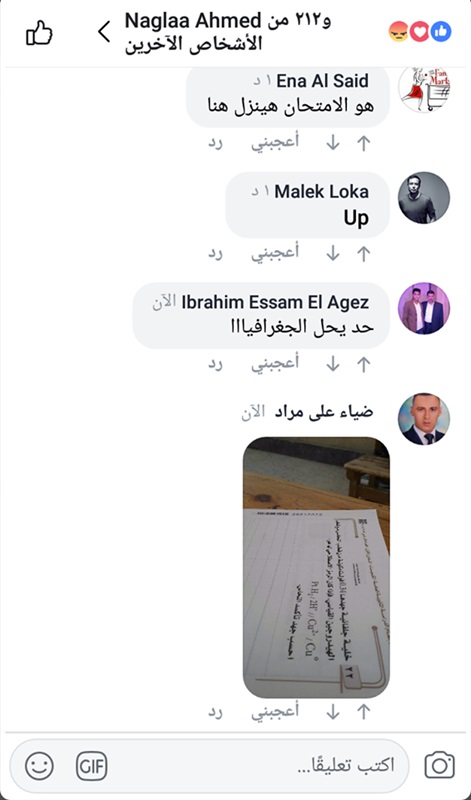Image resolution: width=471 pixels, height=800 pixels.
Task: Like Ibrahim Essam El Agez's comment
Action: (275, 364)
